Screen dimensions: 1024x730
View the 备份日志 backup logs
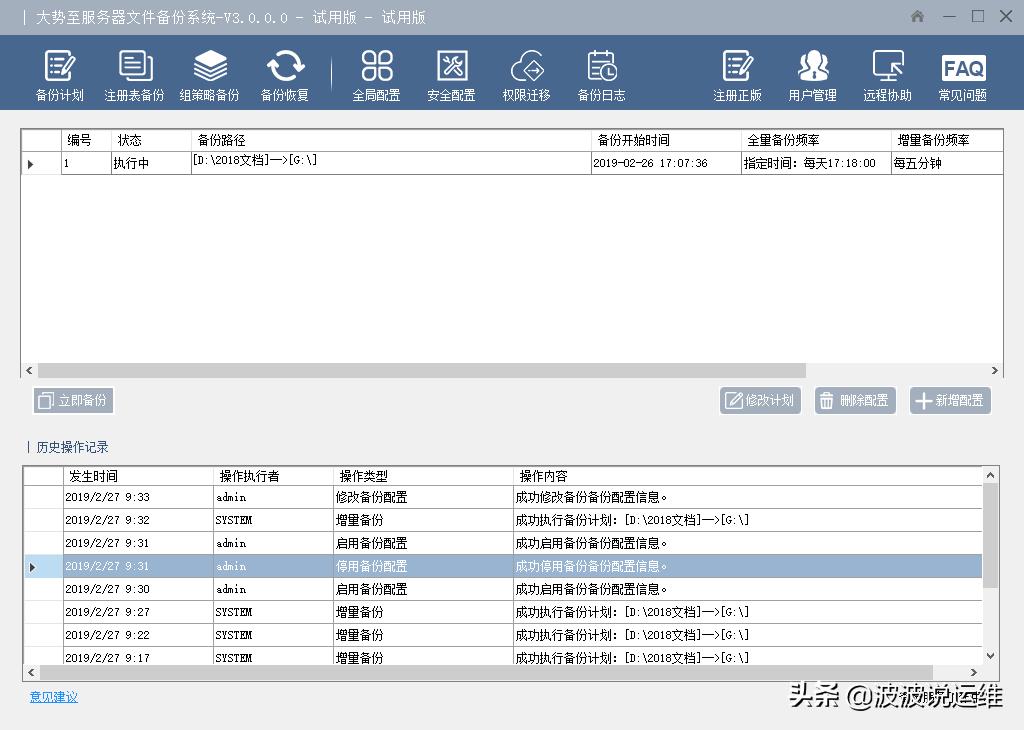(x=600, y=72)
